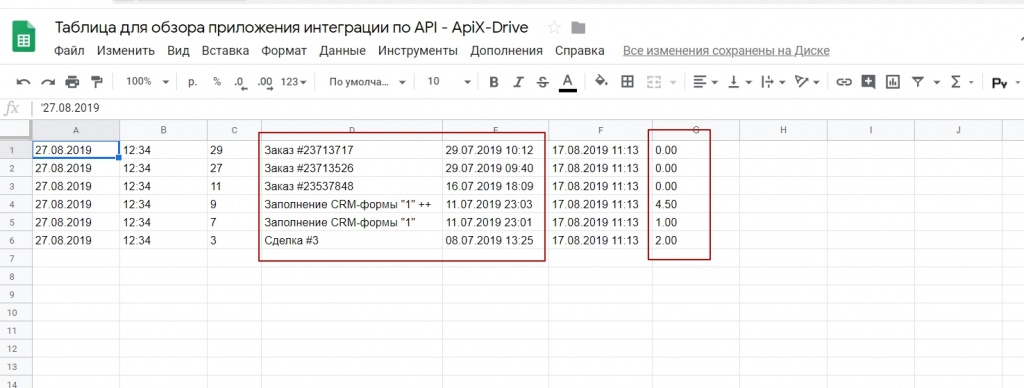1024x388 pixels.
Task: Undo the last action
Action: pyautogui.click(x=24, y=82)
